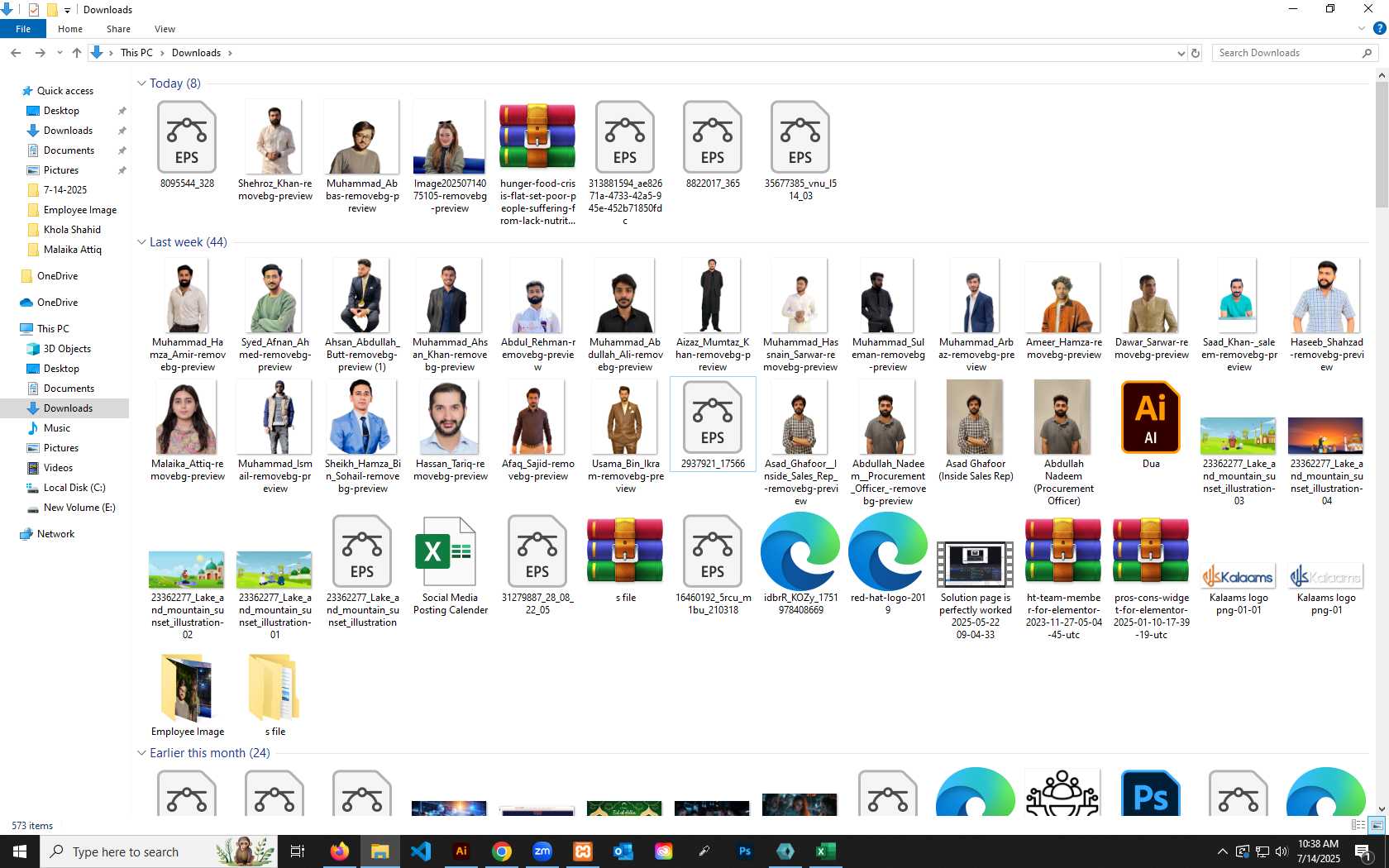Open the 8095544_328 EPS file

pos(187,145)
